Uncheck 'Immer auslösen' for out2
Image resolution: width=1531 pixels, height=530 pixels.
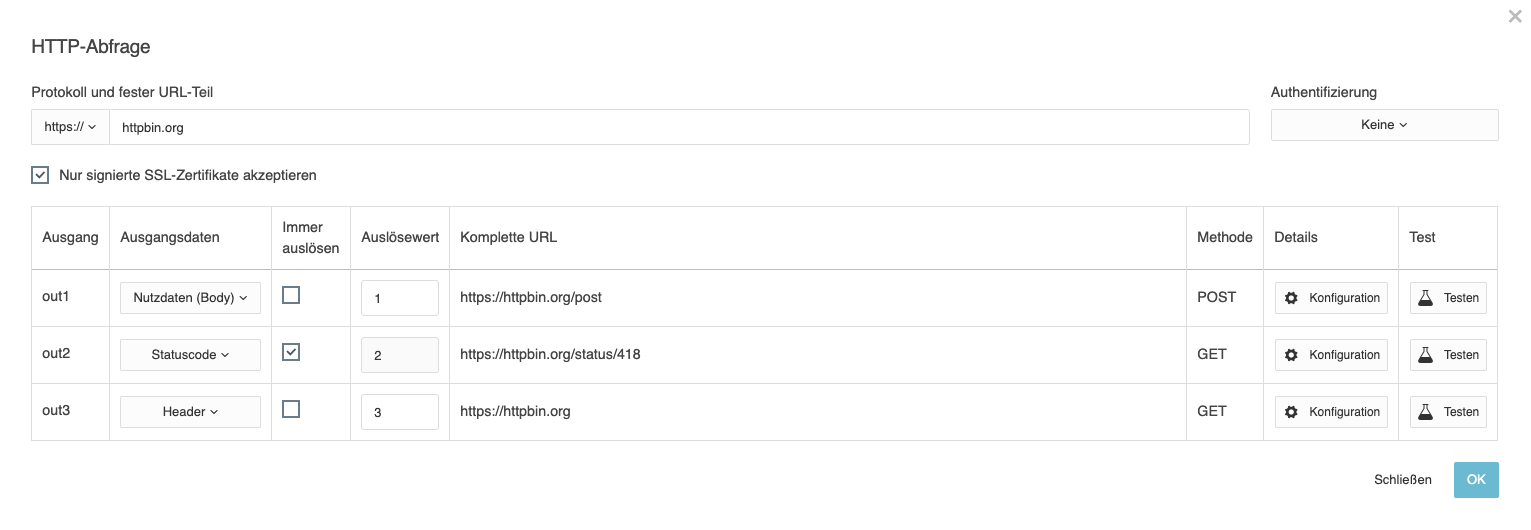(291, 352)
